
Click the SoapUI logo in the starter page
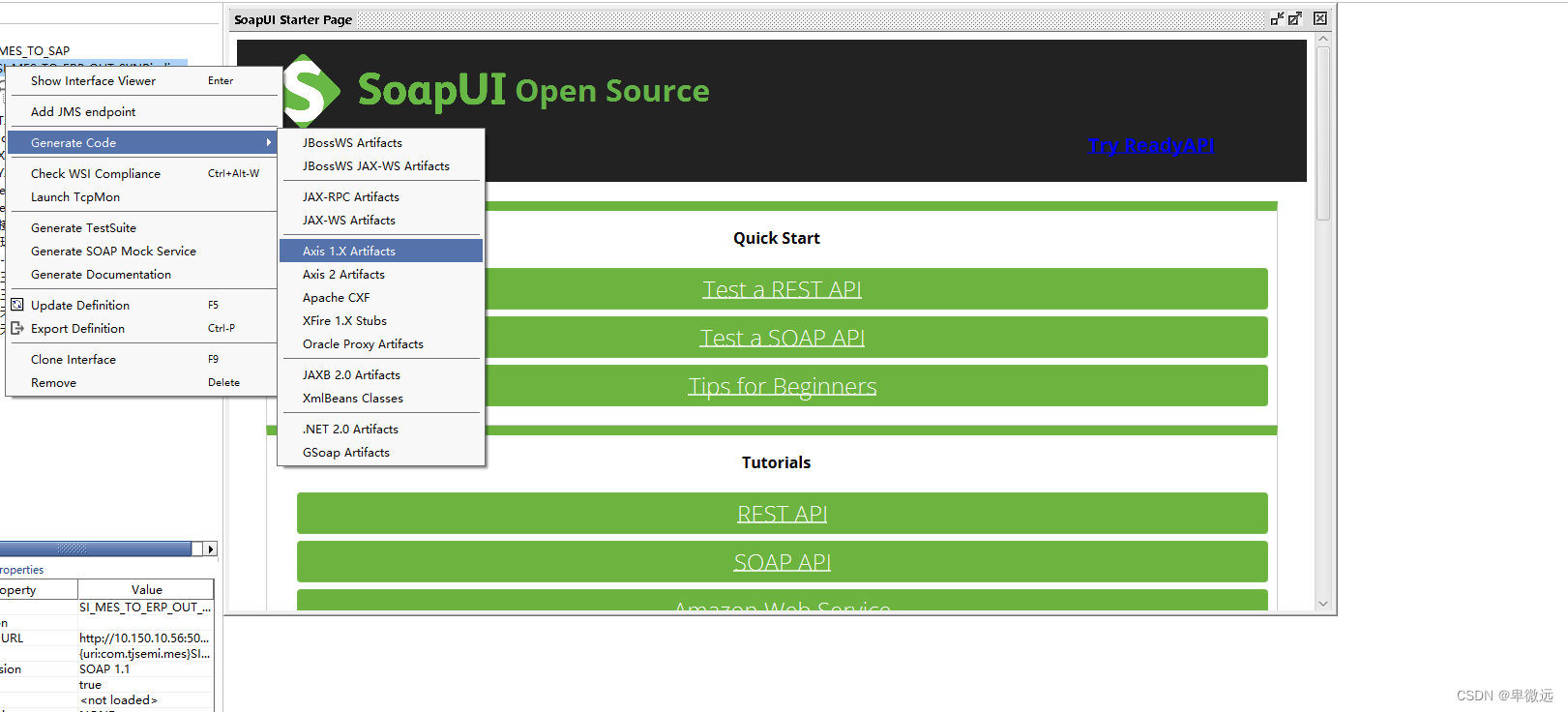click(311, 91)
